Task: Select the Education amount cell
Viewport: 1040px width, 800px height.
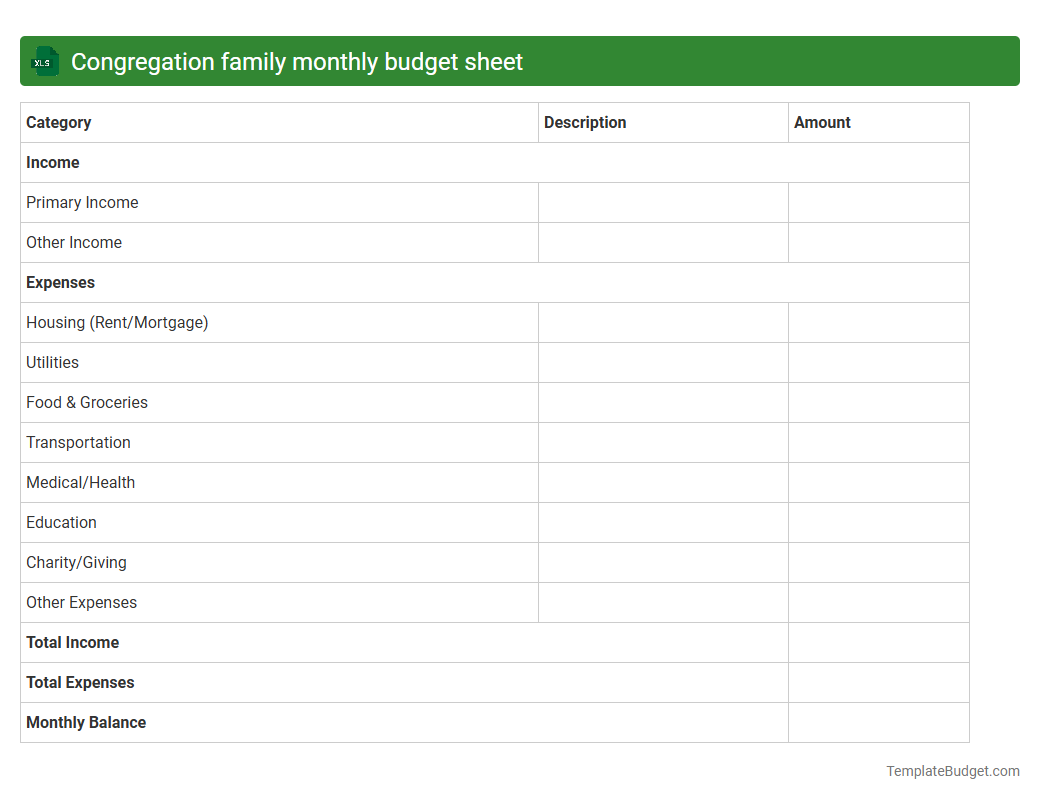Action: 878,522
